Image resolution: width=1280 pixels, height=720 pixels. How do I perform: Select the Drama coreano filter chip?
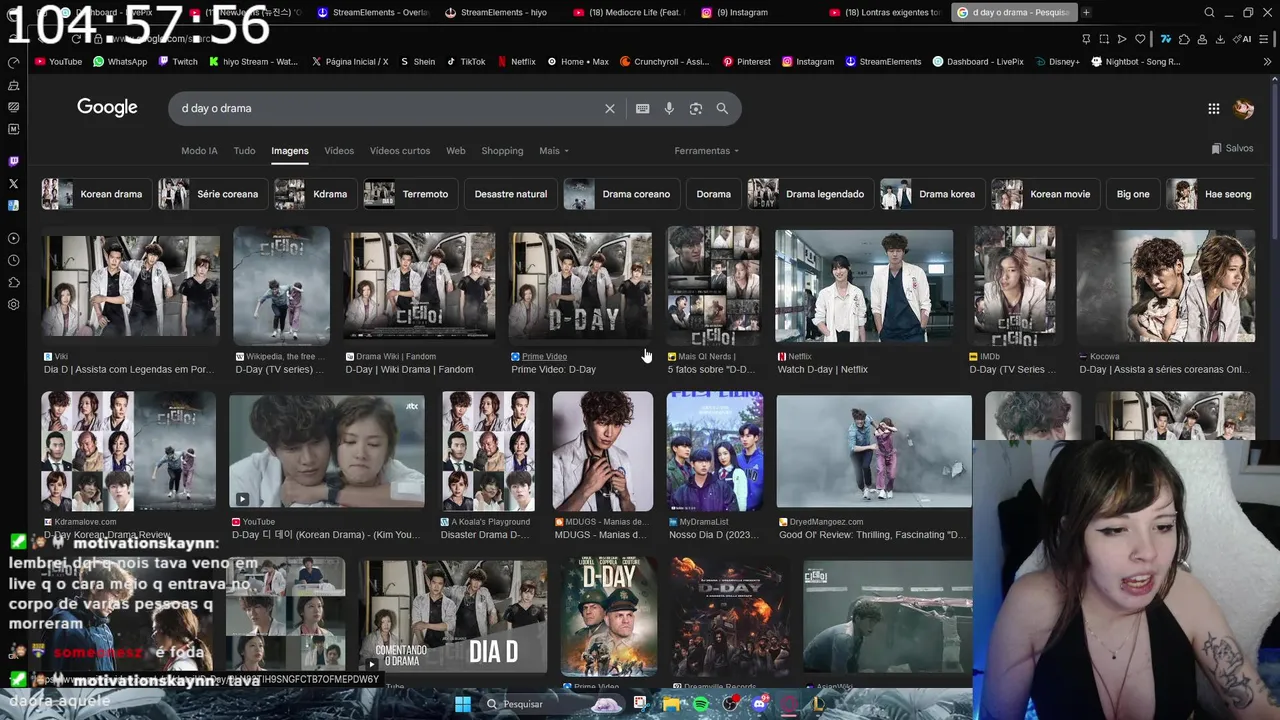click(x=622, y=194)
